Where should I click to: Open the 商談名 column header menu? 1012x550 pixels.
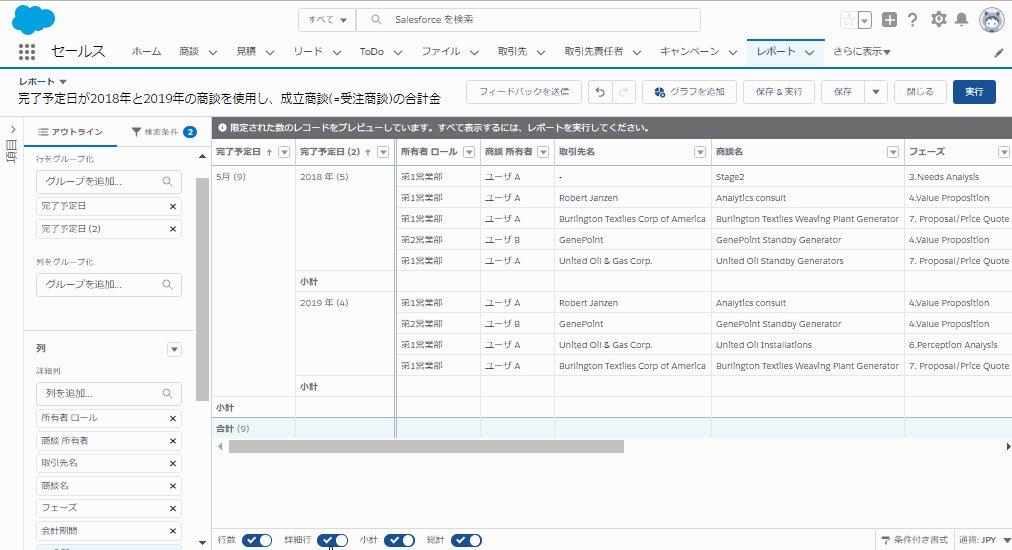893,152
